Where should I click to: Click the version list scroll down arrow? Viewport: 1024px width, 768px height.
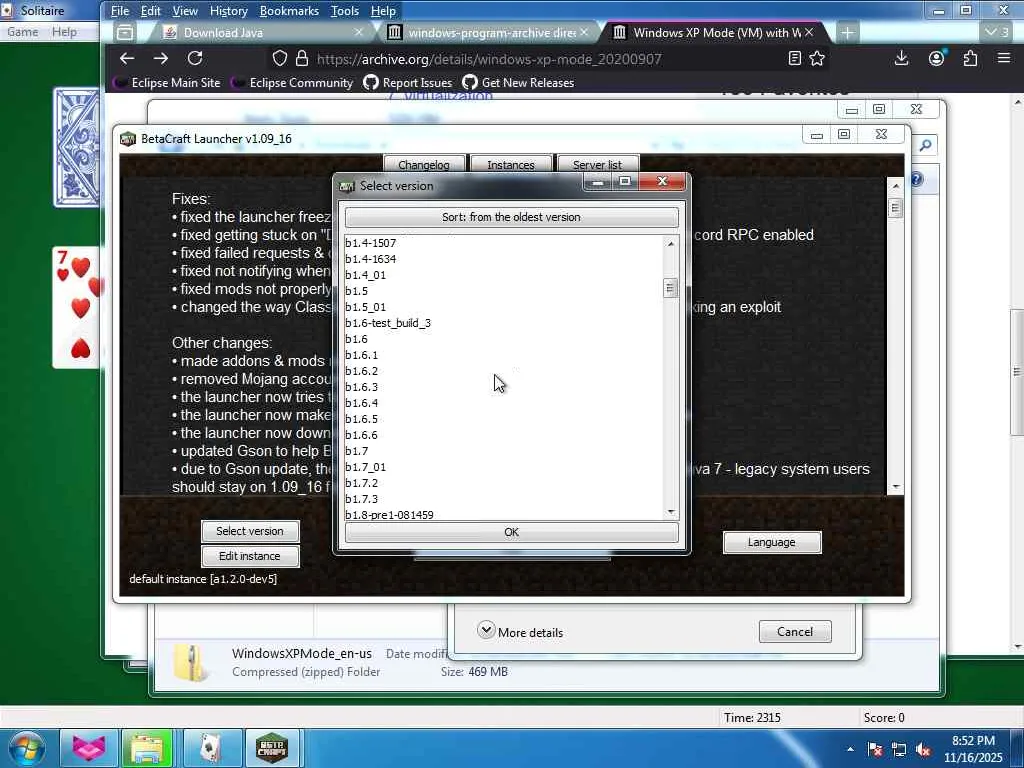[x=671, y=513]
